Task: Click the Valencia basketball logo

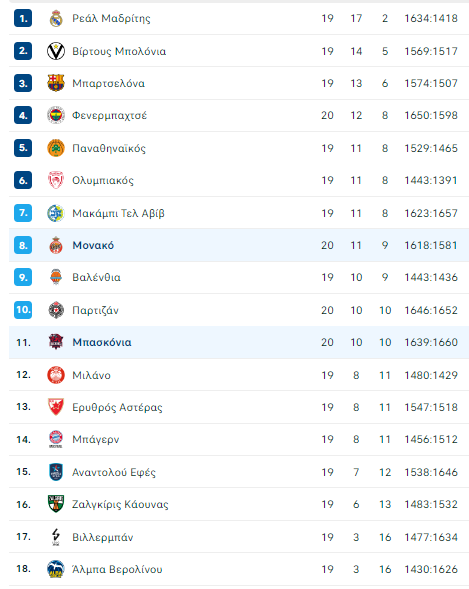Action: point(56,277)
